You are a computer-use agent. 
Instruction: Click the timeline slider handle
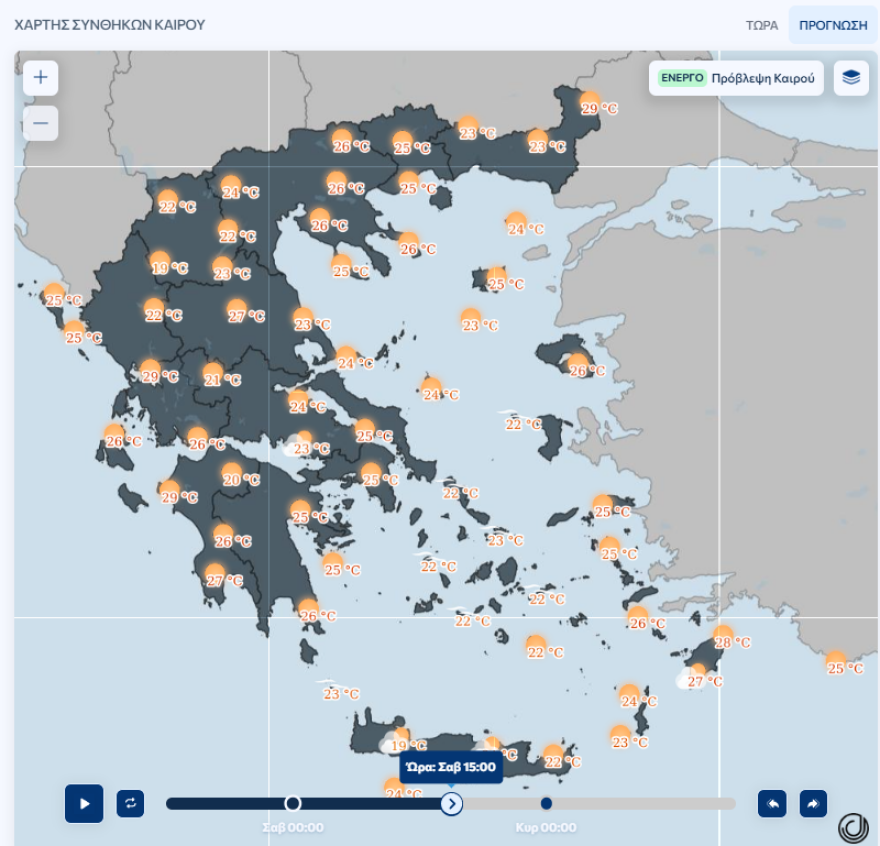[452, 803]
